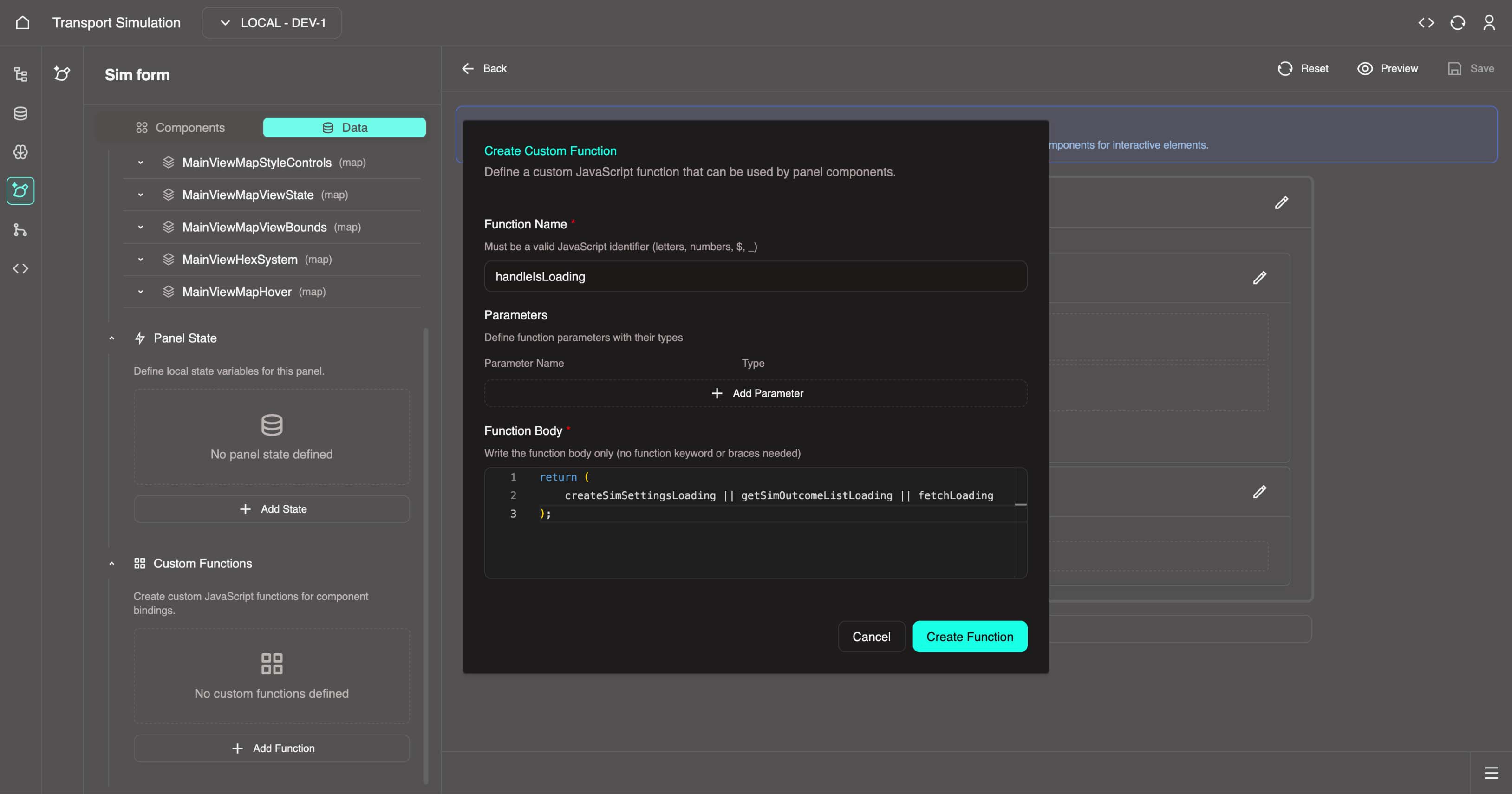Expand the MainViewMapHover row chevron
Viewport: 1512px width, 794px height.
click(140, 292)
